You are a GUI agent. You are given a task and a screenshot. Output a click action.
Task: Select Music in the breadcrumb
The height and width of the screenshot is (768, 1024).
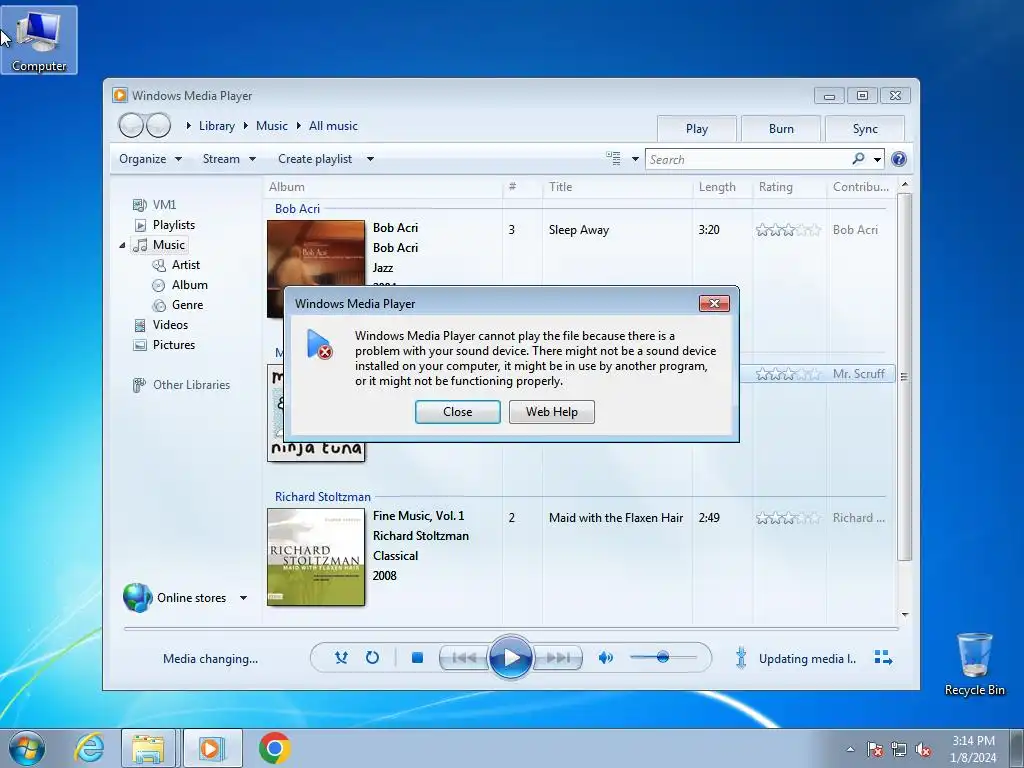272,126
